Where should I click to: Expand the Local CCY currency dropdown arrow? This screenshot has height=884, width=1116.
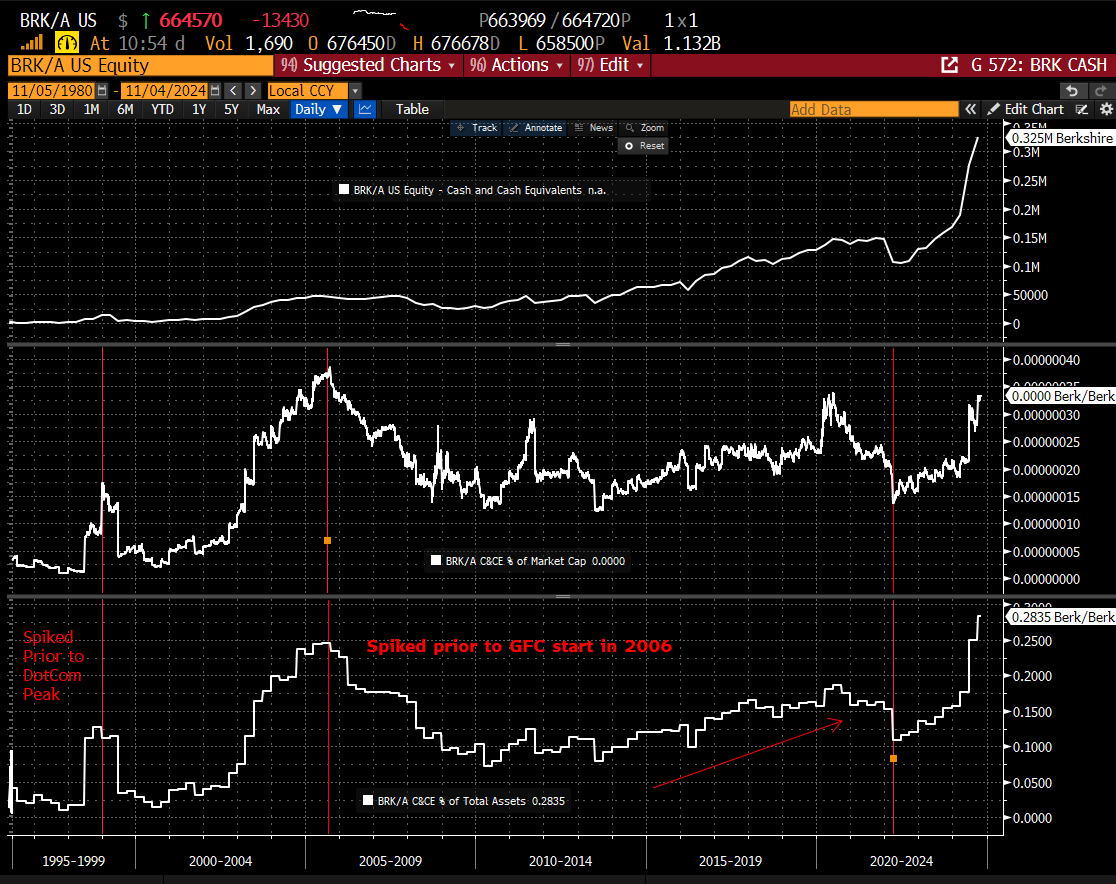pyautogui.click(x=355, y=91)
